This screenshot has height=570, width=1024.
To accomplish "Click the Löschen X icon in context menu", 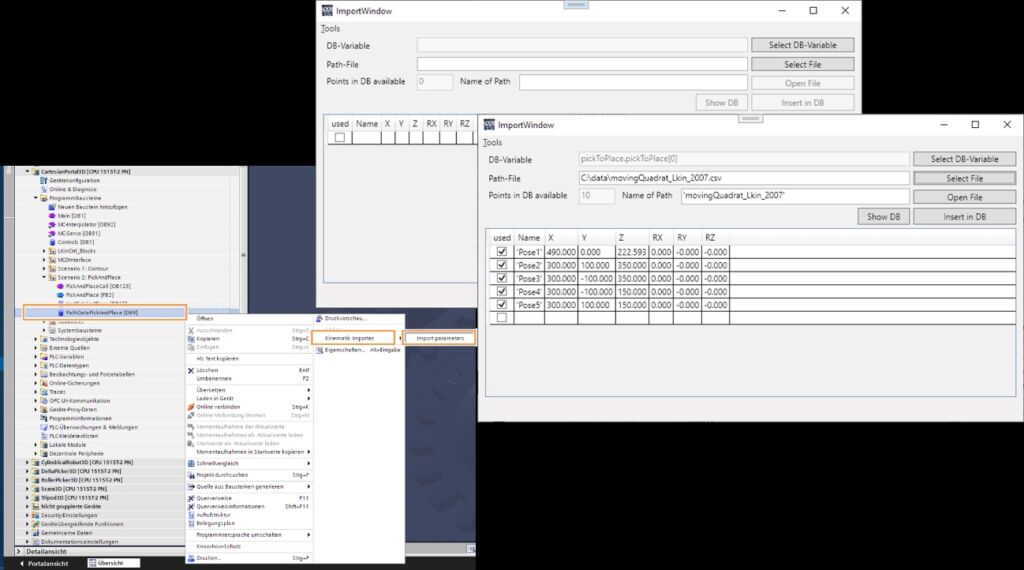I will tap(190, 370).
